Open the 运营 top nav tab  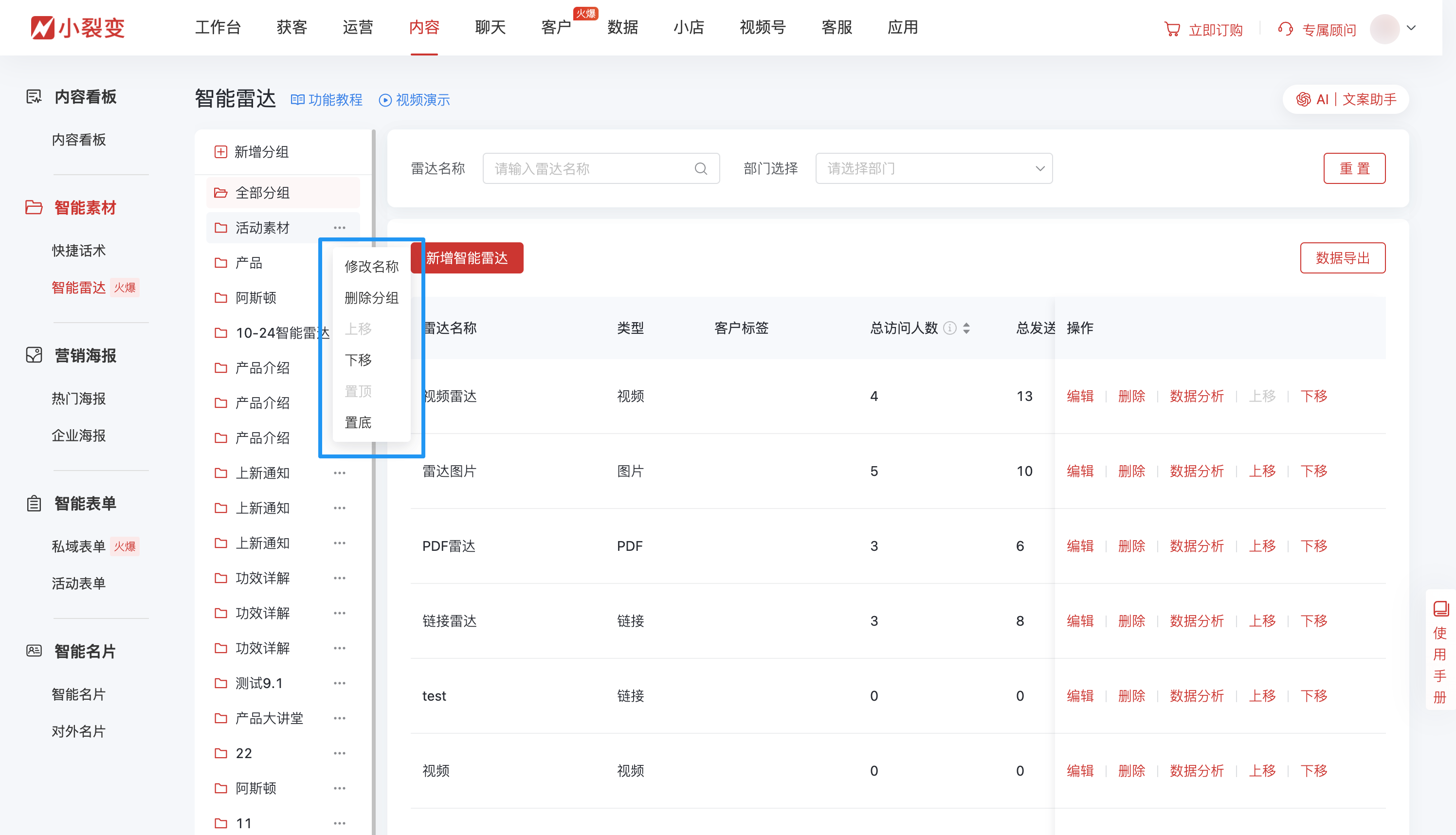[x=358, y=27]
